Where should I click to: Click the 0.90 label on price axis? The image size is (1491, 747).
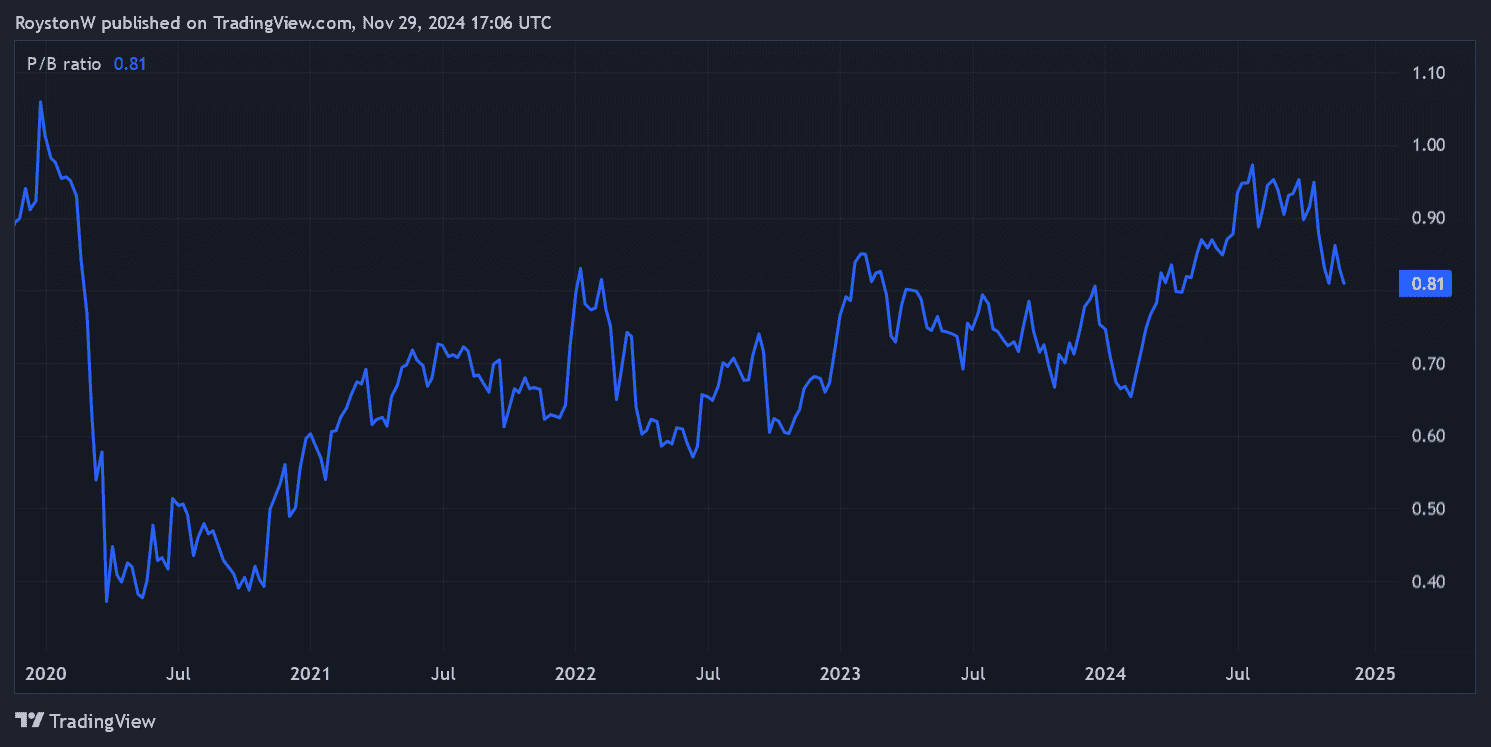click(1428, 218)
